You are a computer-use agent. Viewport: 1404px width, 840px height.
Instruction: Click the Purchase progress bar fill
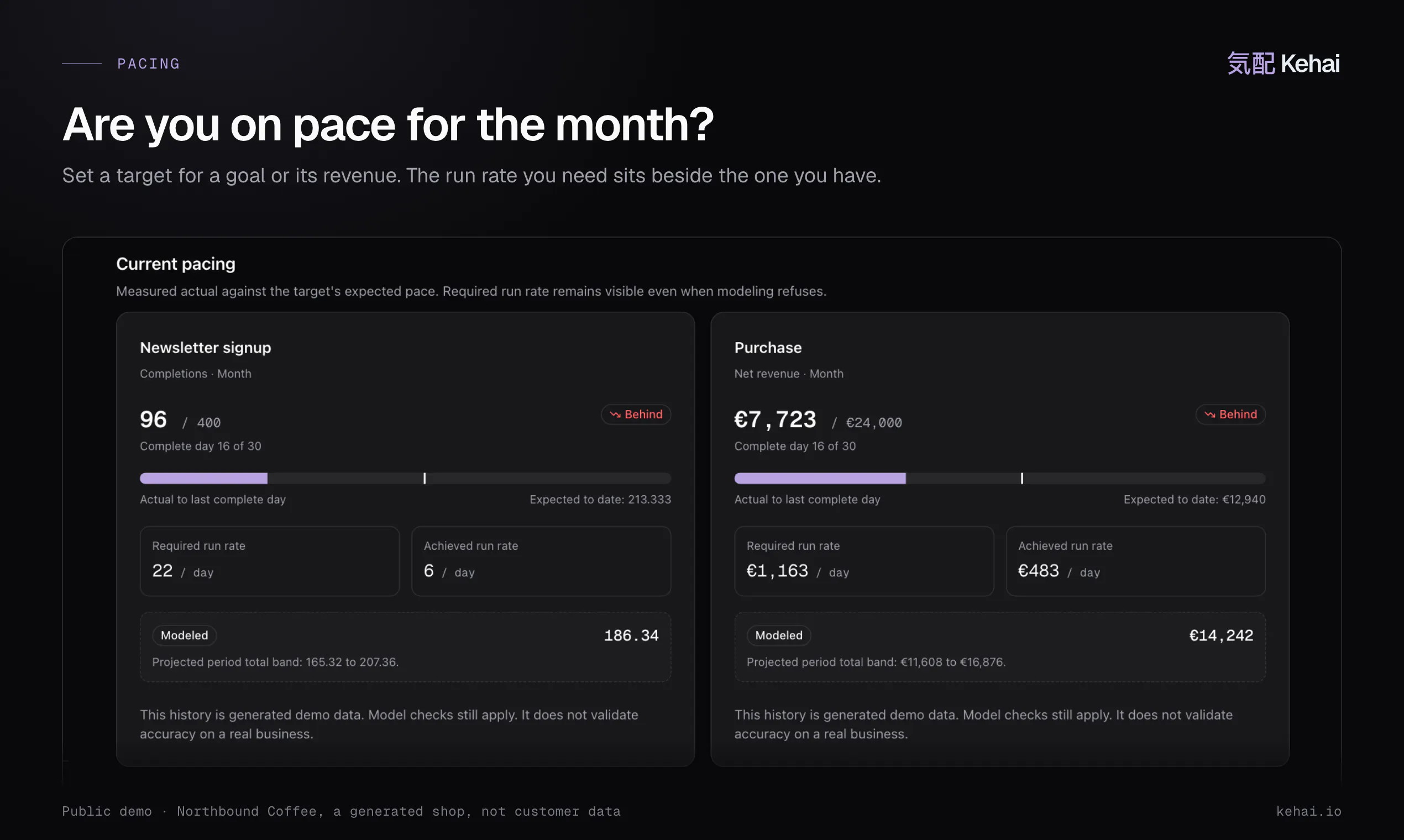click(820, 478)
